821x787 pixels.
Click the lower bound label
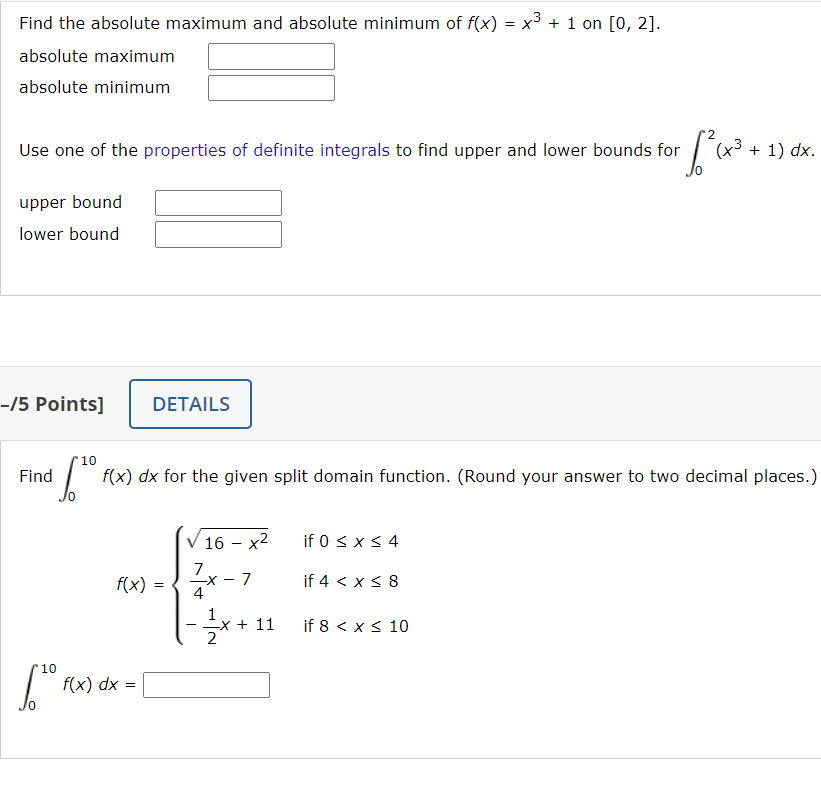tap(68, 233)
